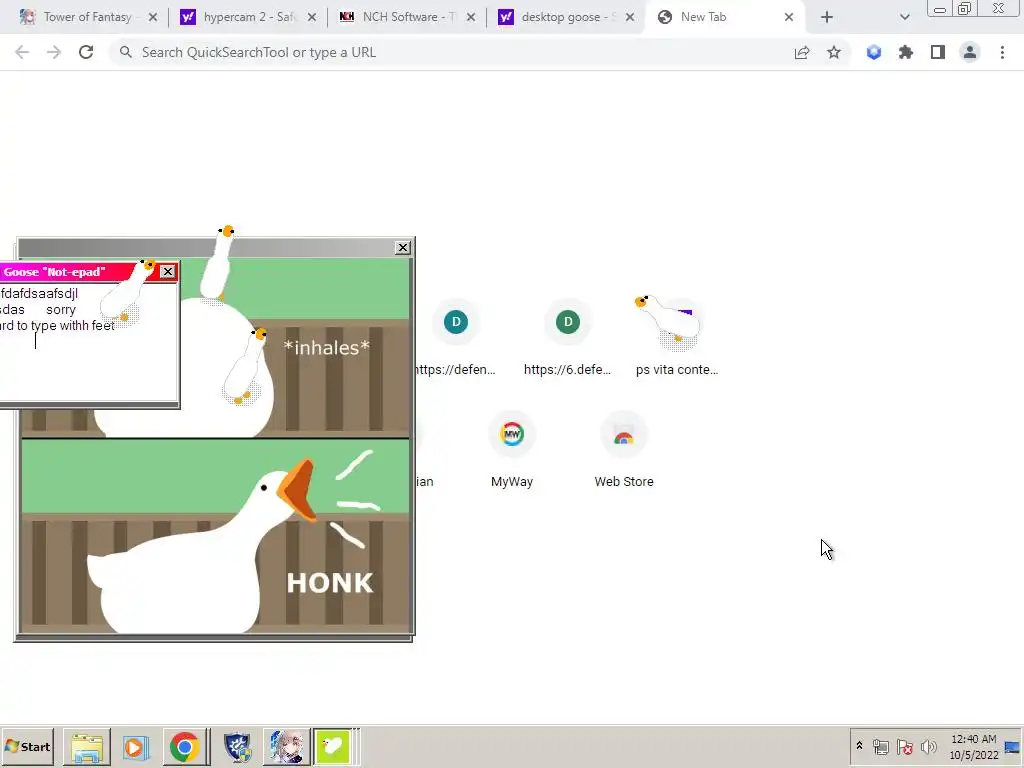Close the desktop goose tab
This screenshot has height=768, width=1024.
[x=630, y=18]
